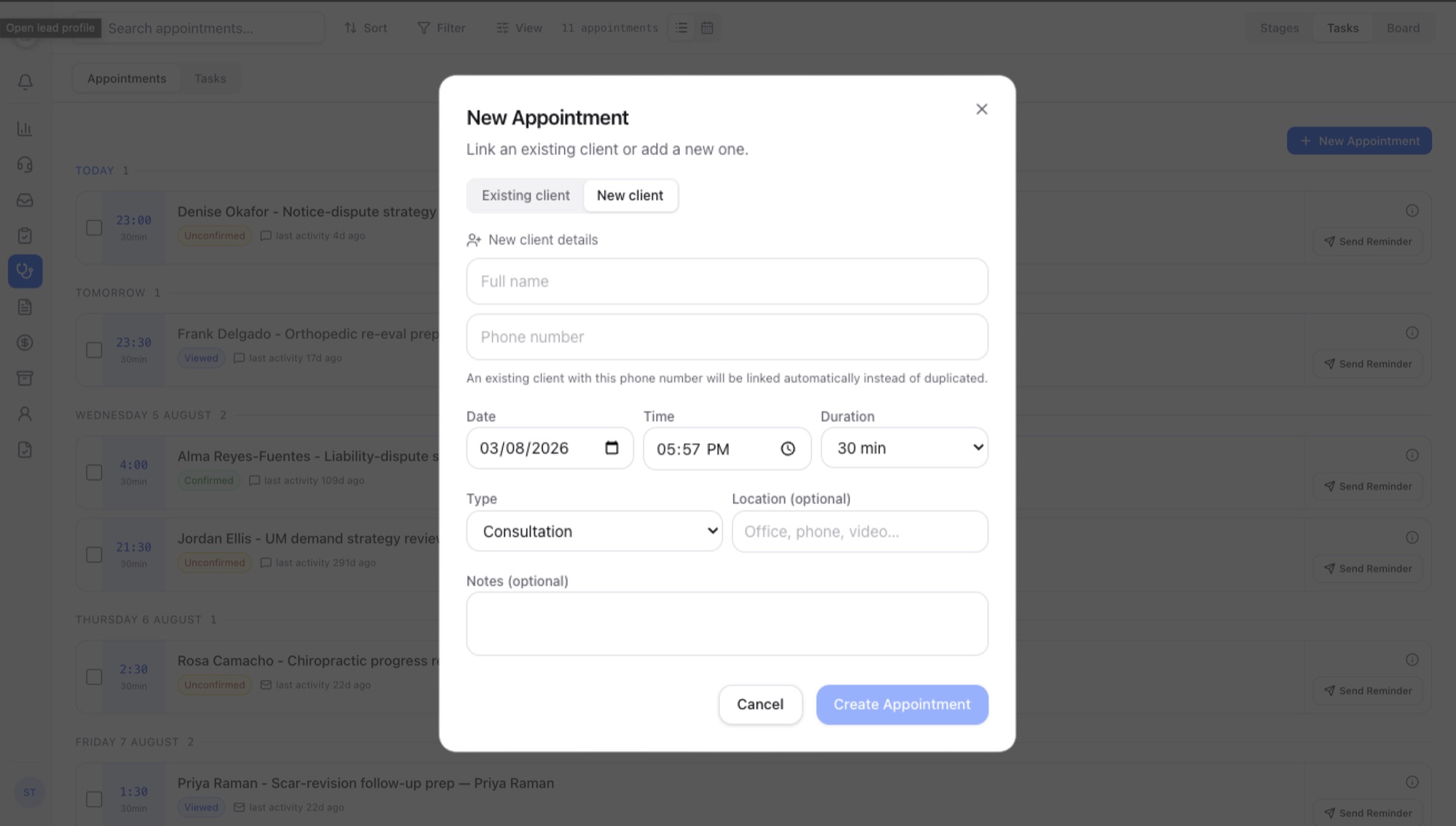The width and height of the screenshot is (1456, 826).
Task: Open the clipboard check icon in sidebar
Action: click(25, 236)
